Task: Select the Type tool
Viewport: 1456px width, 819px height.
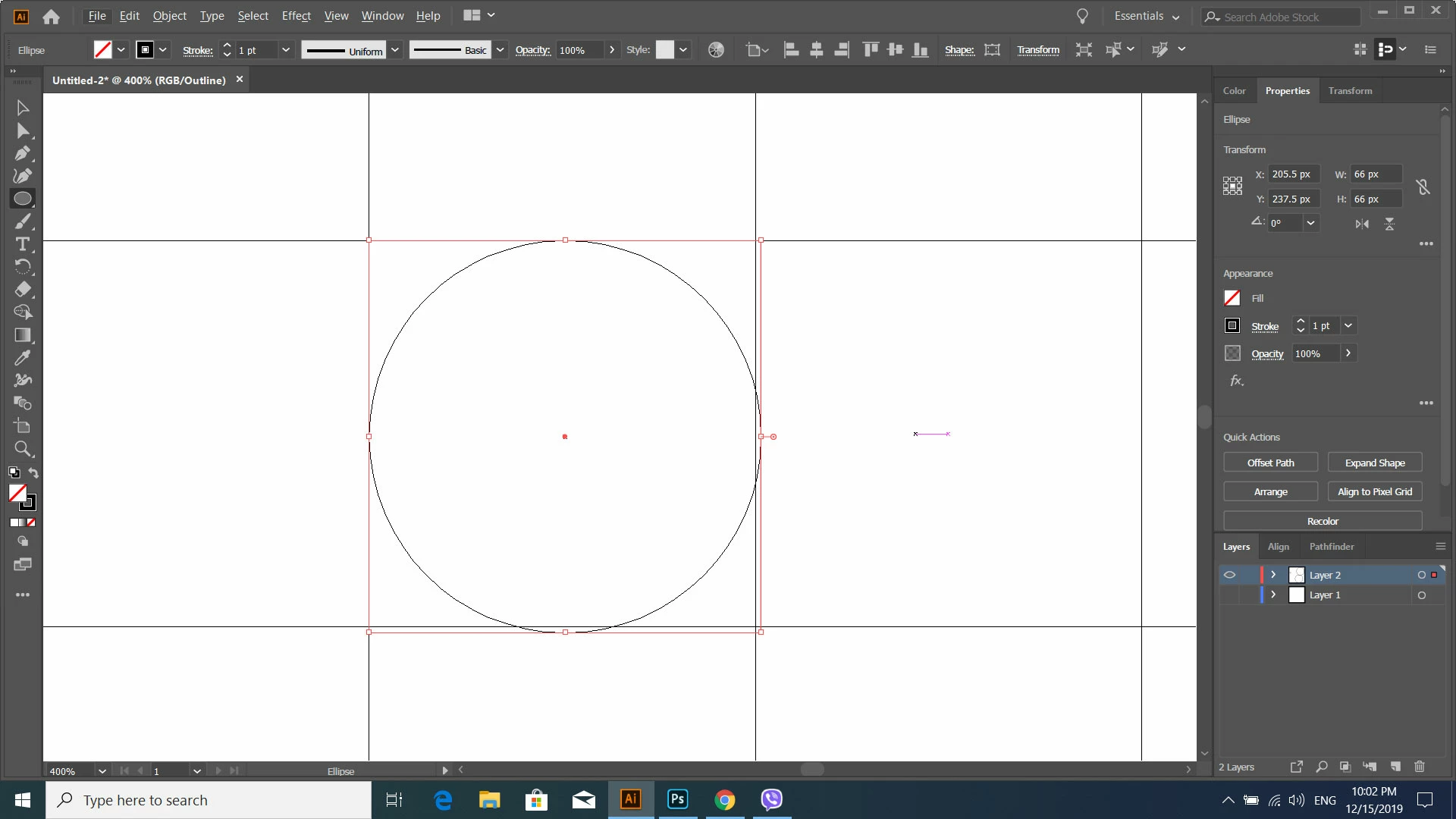Action: 22,244
